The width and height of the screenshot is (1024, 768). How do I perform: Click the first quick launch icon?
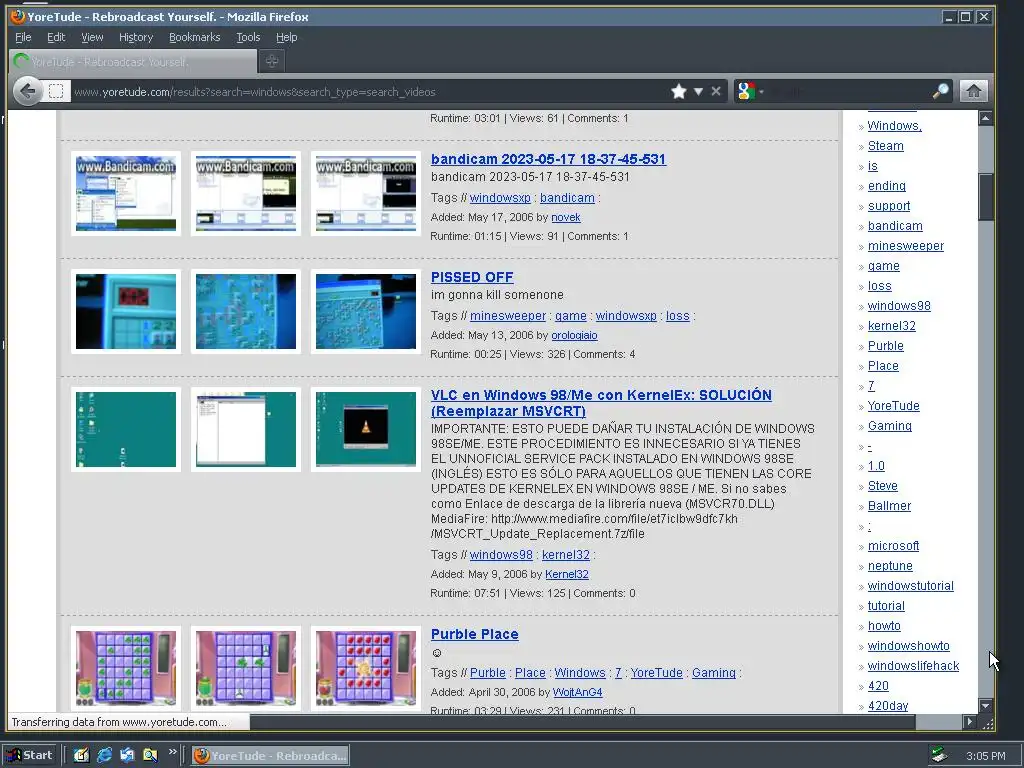coord(81,756)
